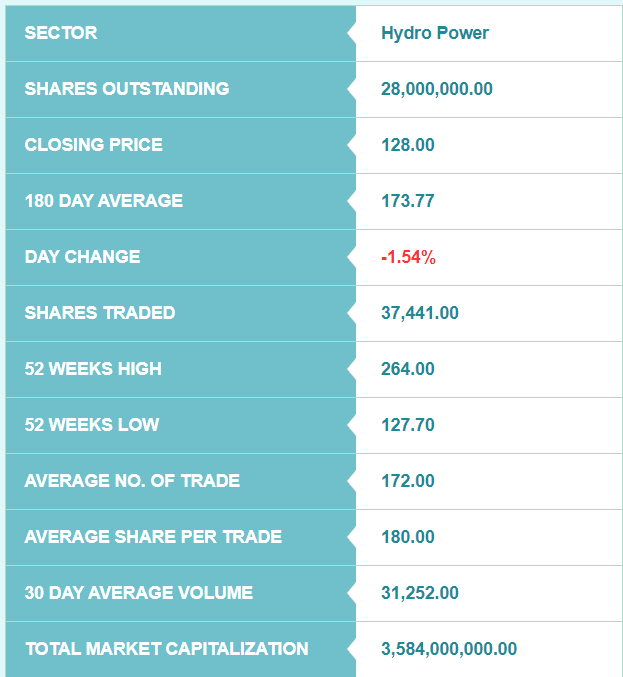Click the 3,584,000,000.00 market capitalization value
The image size is (623, 677).
pyautogui.click(x=449, y=649)
